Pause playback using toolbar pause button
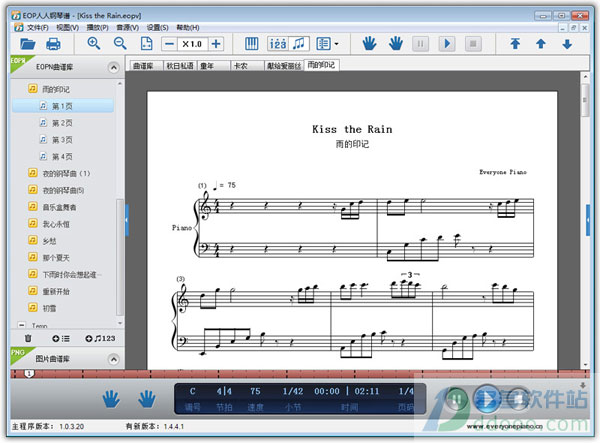This screenshot has width=600, height=443. pos(420,44)
